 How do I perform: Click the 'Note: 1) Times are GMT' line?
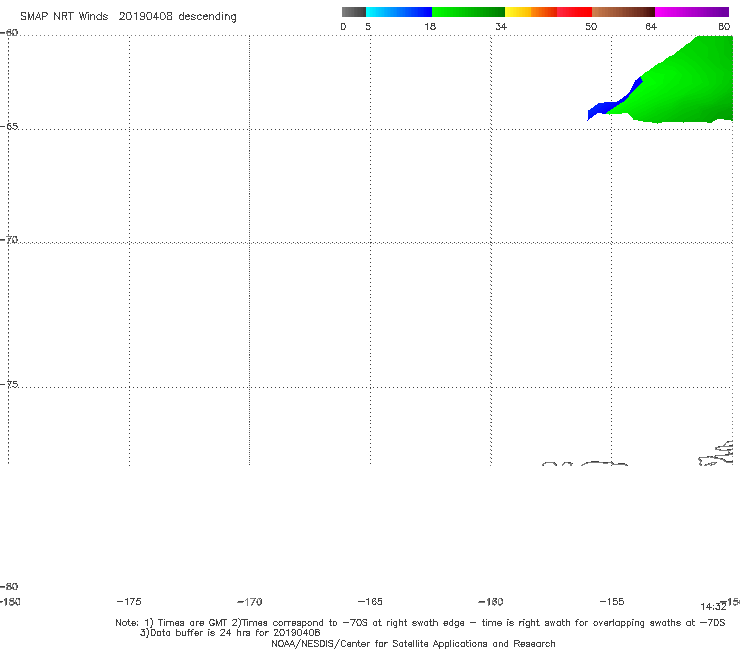pyautogui.click(x=420, y=623)
